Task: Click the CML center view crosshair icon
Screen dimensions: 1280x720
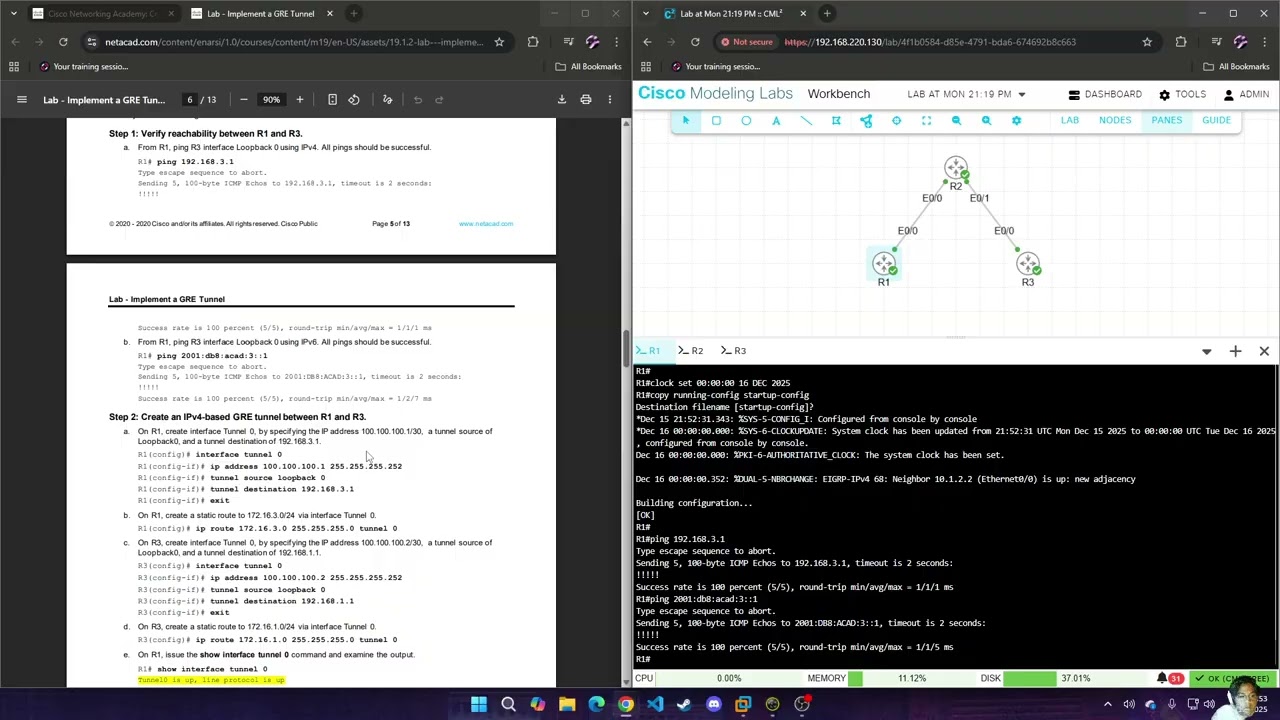Action: pos(896,120)
